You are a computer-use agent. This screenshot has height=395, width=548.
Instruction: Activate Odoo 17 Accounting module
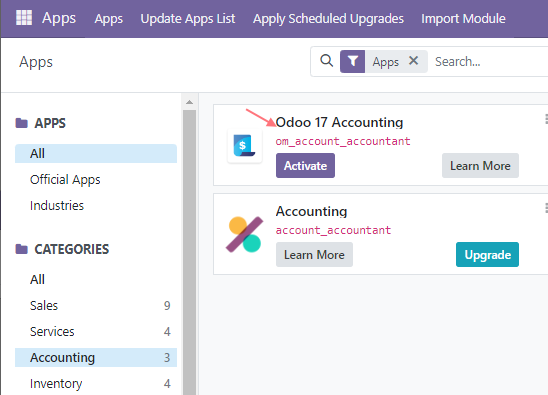(305, 166)
